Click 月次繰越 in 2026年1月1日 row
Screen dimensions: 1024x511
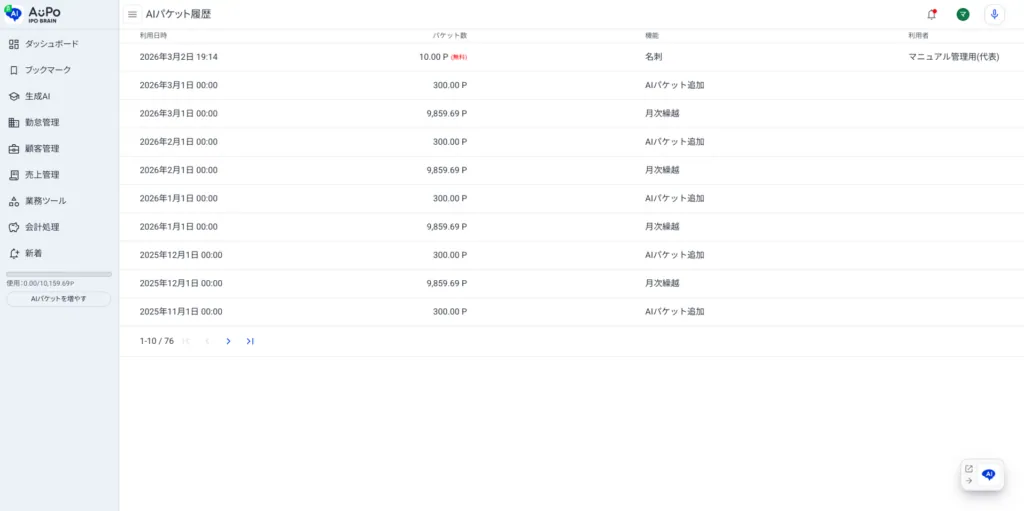pyautogui.click(x=662, y=227)
